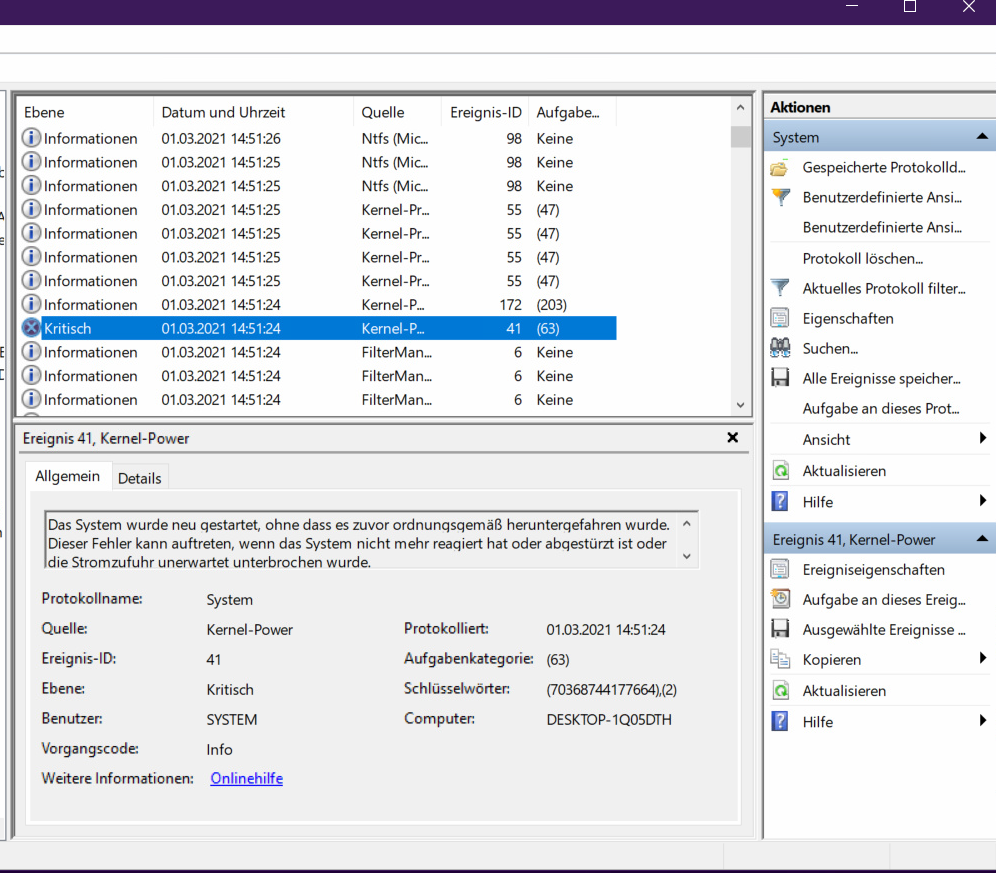
Task: Expand the Hilfe submenu arrow under System
Action: click(x=983, y=501)
